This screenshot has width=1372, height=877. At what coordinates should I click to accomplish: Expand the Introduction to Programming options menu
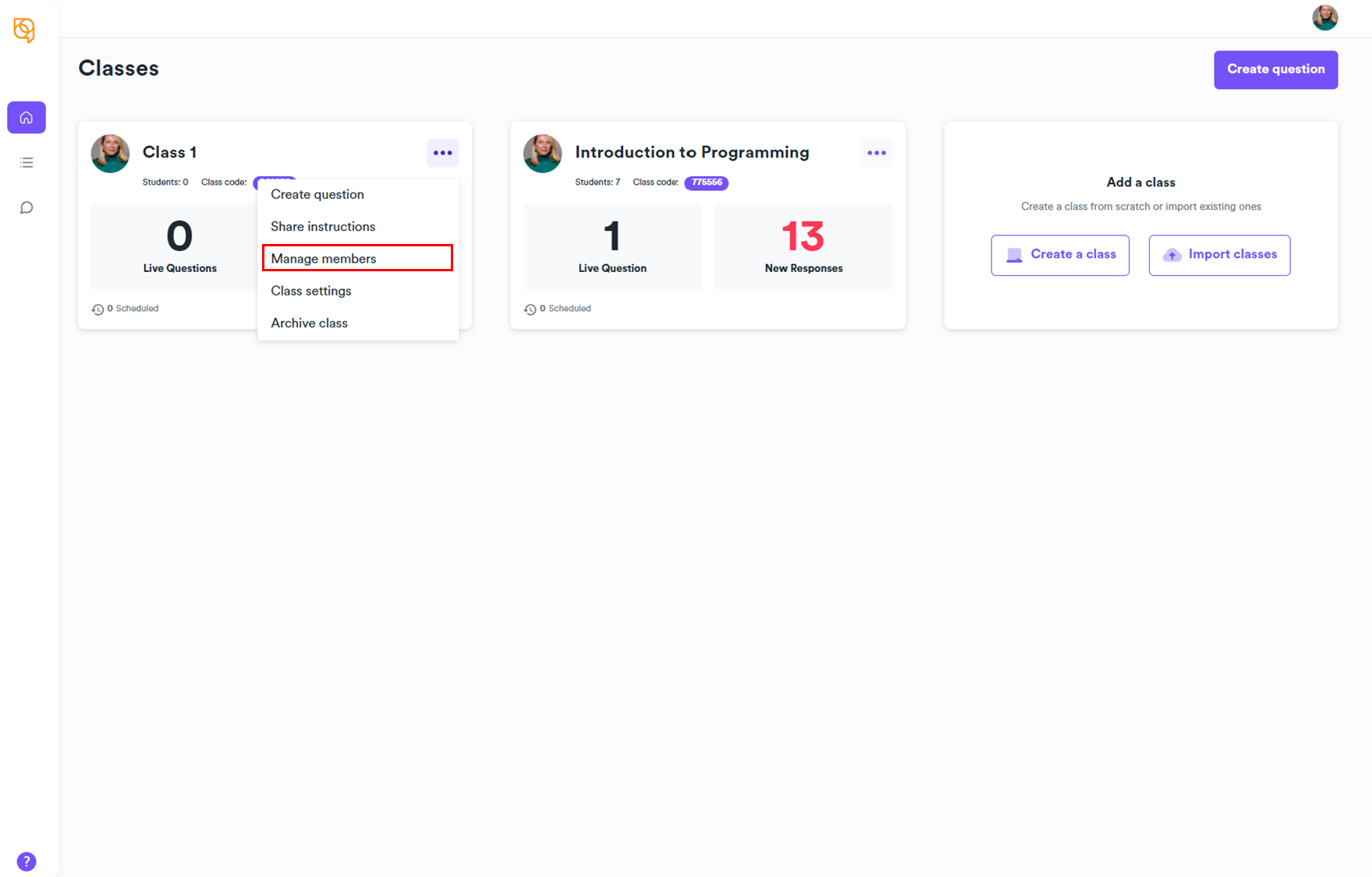[x=877, y=153]
